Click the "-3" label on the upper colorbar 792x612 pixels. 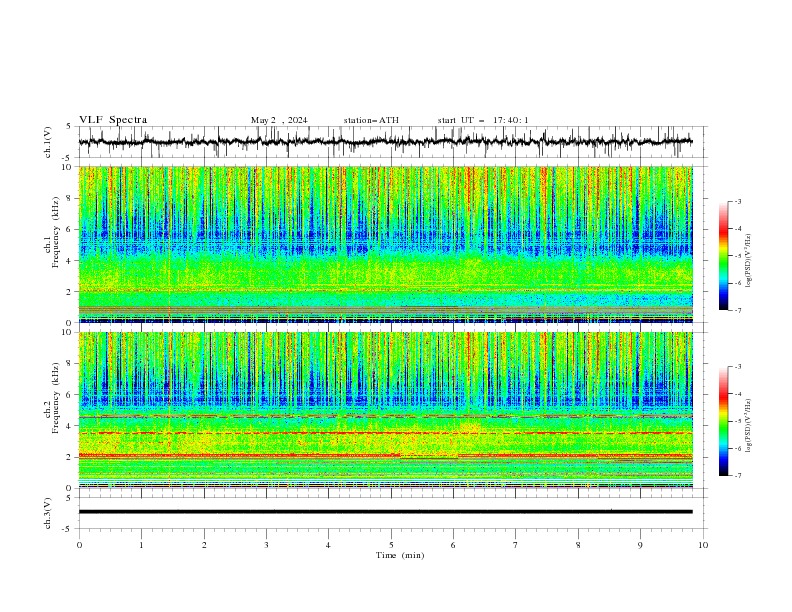pos(738,201)
